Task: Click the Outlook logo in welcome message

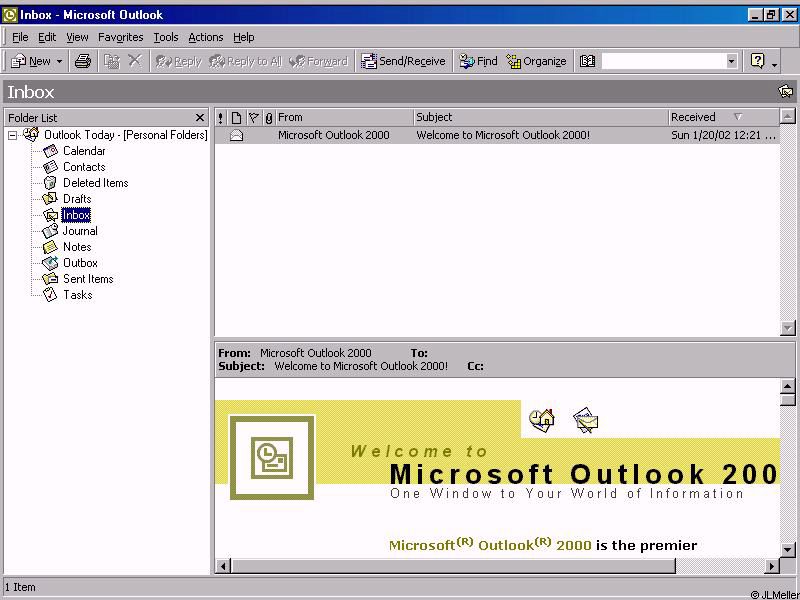Action: coord(272,457)
